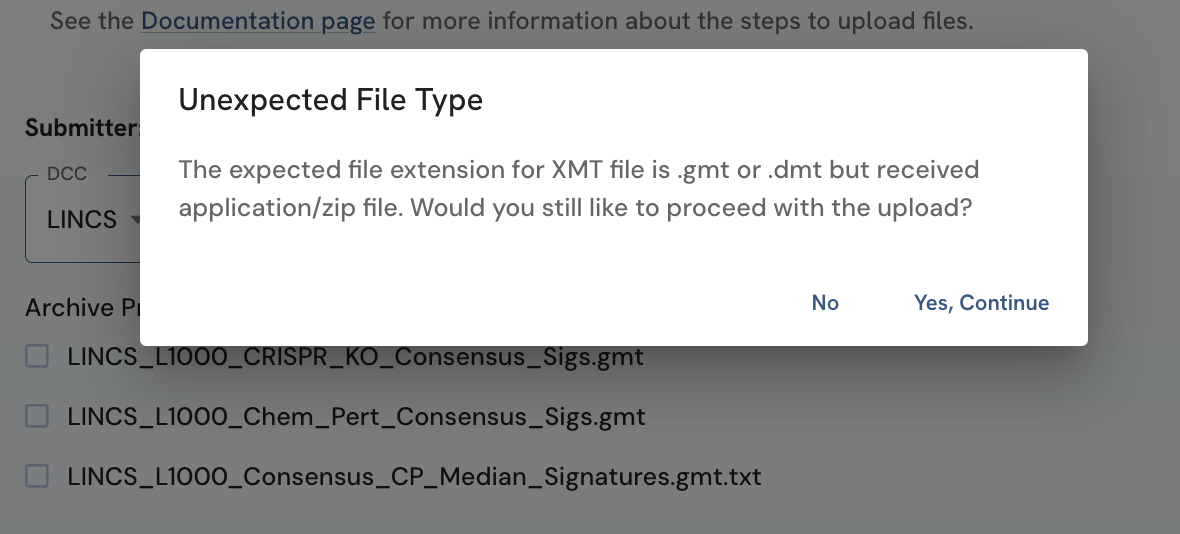This screenshot has height=534, width=1180.
Task: Click the LINCS_L1000_CRISPR_KO_Consensus_Sigs.gmt file name
Action: click(355, 356)
